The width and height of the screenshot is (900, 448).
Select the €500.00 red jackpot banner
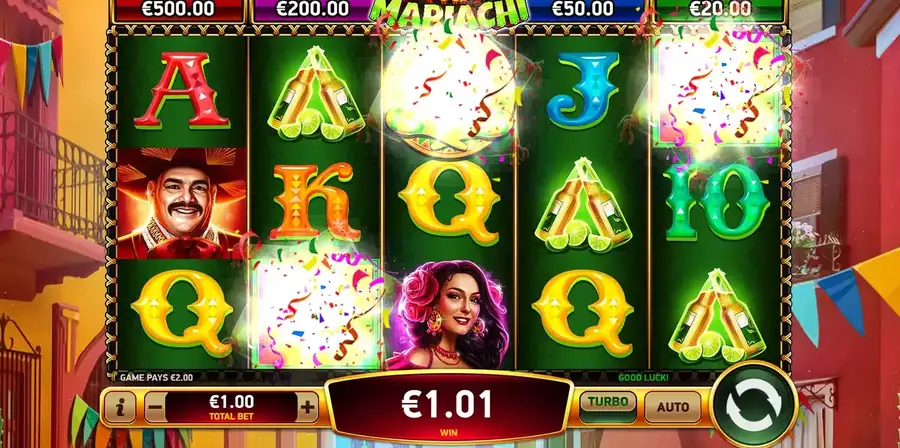pos(178,10)
